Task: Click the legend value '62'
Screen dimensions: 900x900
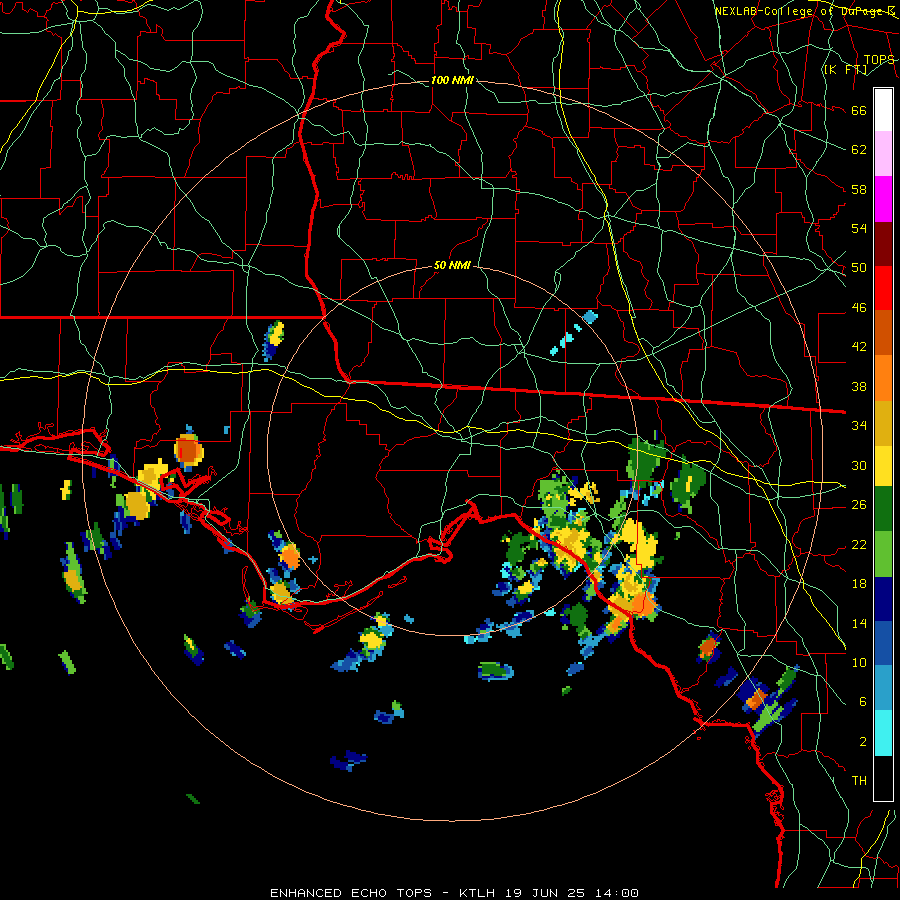Action: [x=859, y=150]
